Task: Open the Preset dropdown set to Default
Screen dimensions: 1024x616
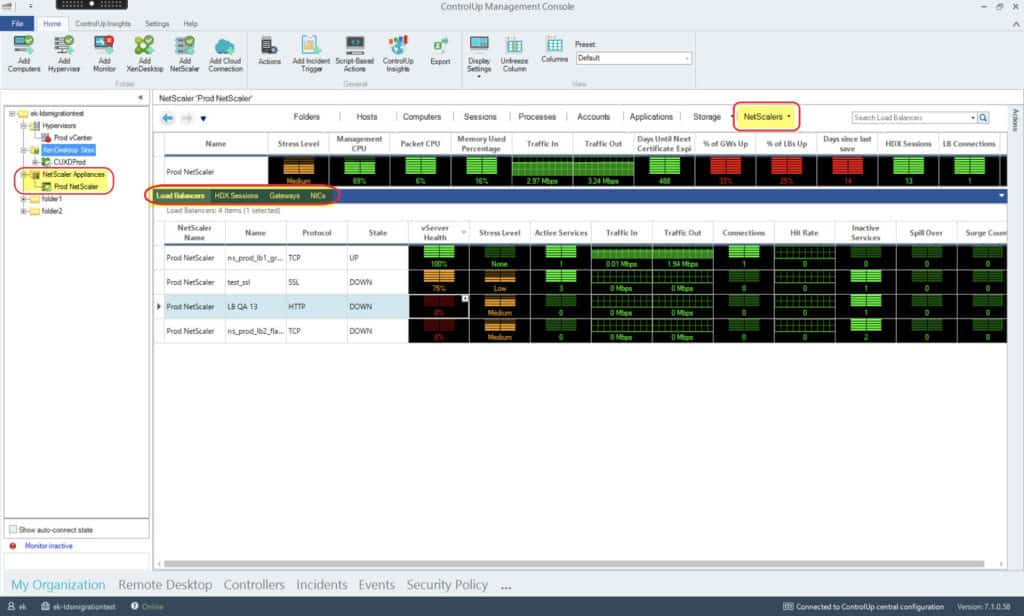Action: click(x=634, y=58)
